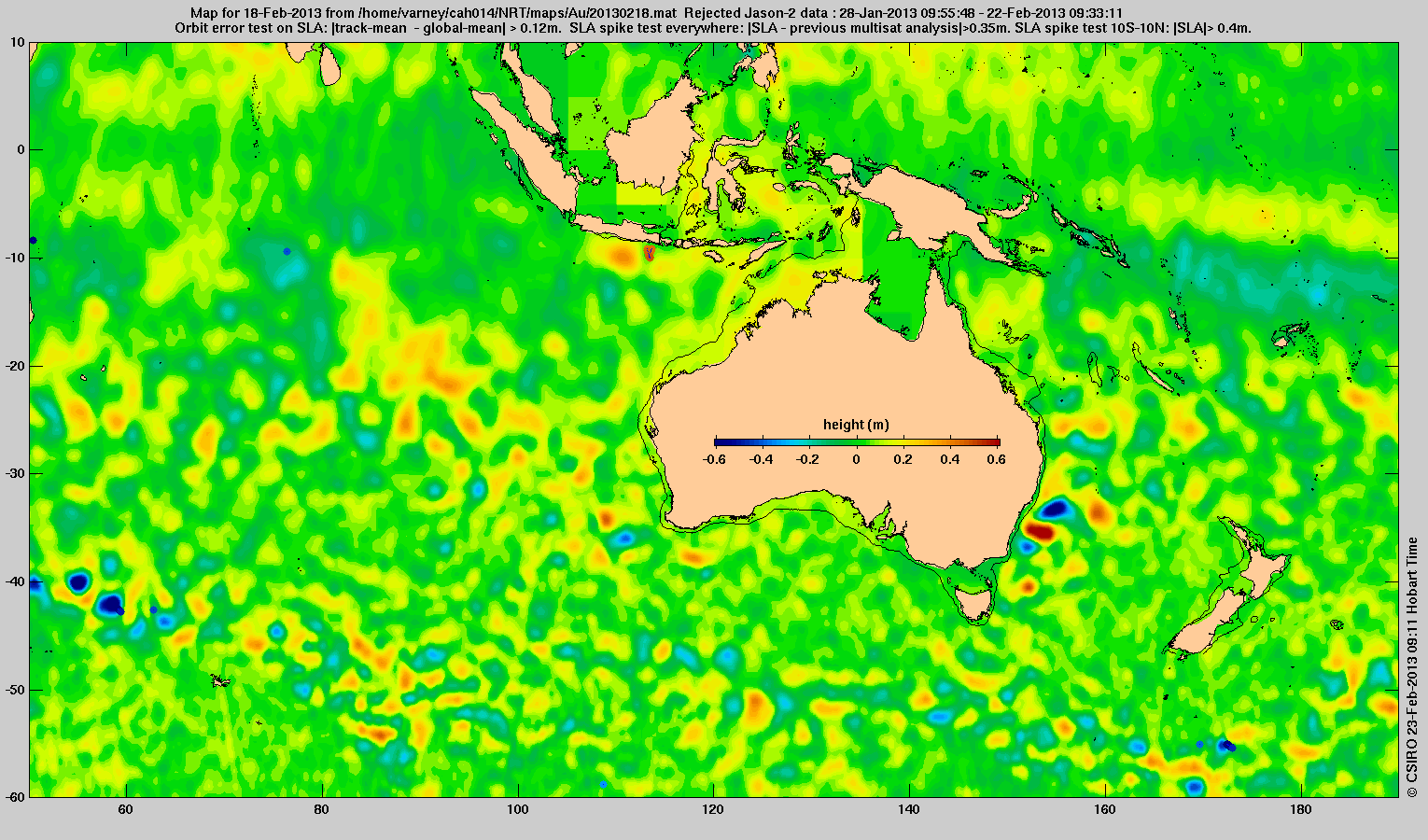Image resolution: width=1428 pixels, height=840 pixels.
Task: Click the 'Map for 18-Feb-2013' title line
Action: (x=655, y=13)
